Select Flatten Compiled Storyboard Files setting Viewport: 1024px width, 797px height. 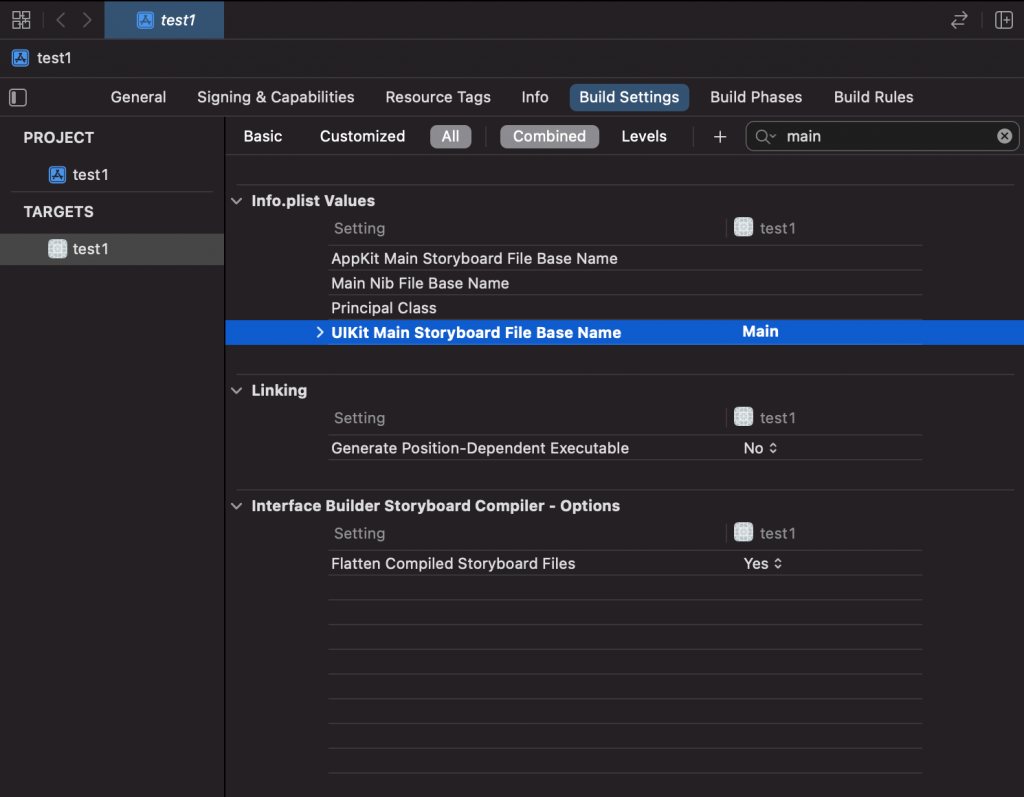tap(453, 564)
